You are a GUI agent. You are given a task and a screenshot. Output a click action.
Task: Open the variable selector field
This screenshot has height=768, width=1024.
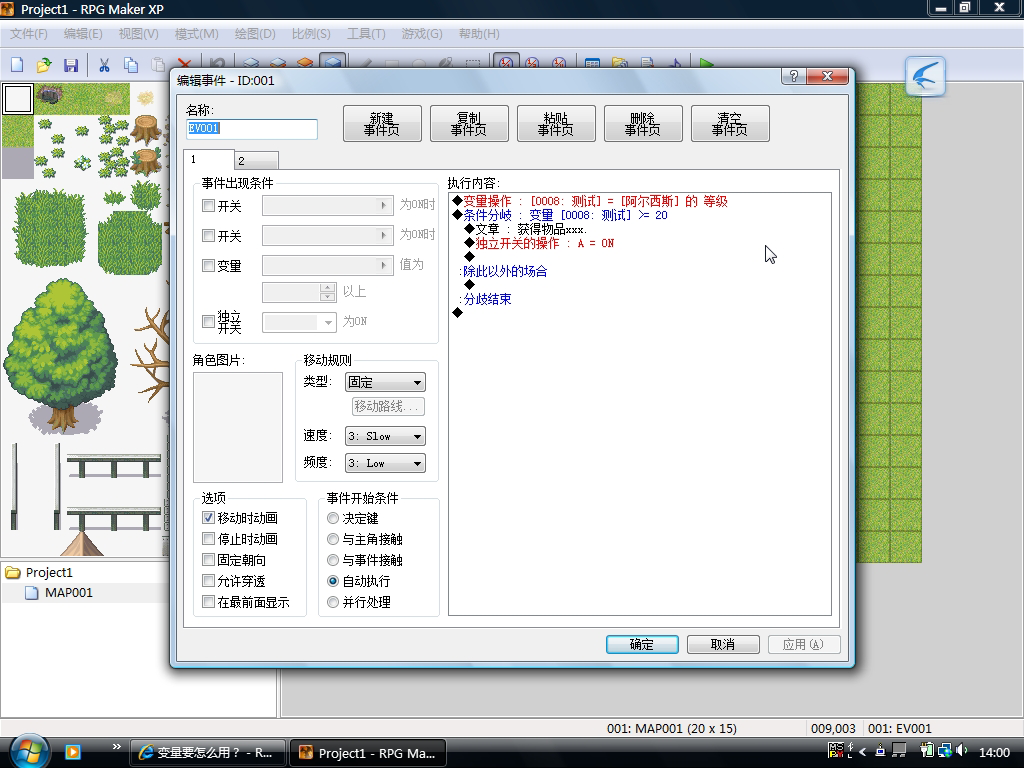click(328, 265)
